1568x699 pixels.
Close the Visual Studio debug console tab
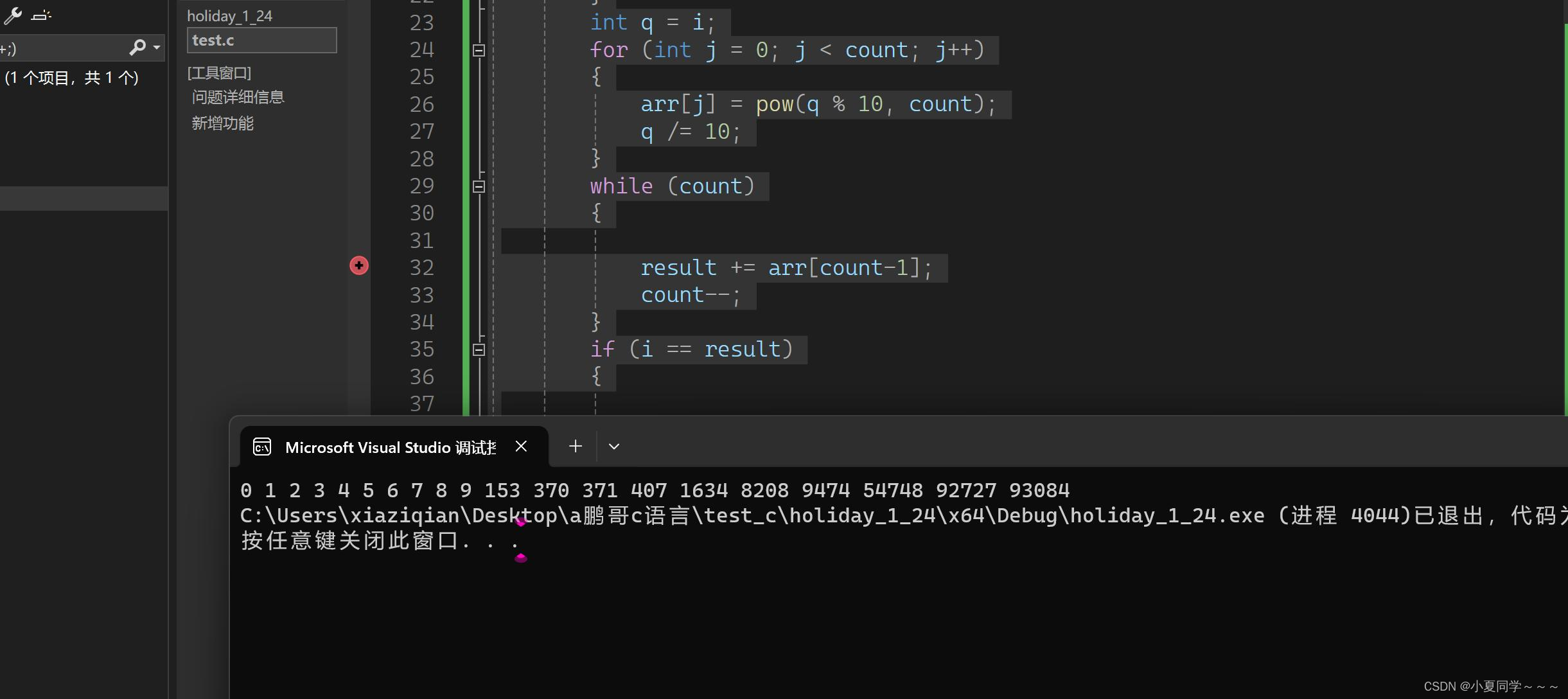coord(520,446)
